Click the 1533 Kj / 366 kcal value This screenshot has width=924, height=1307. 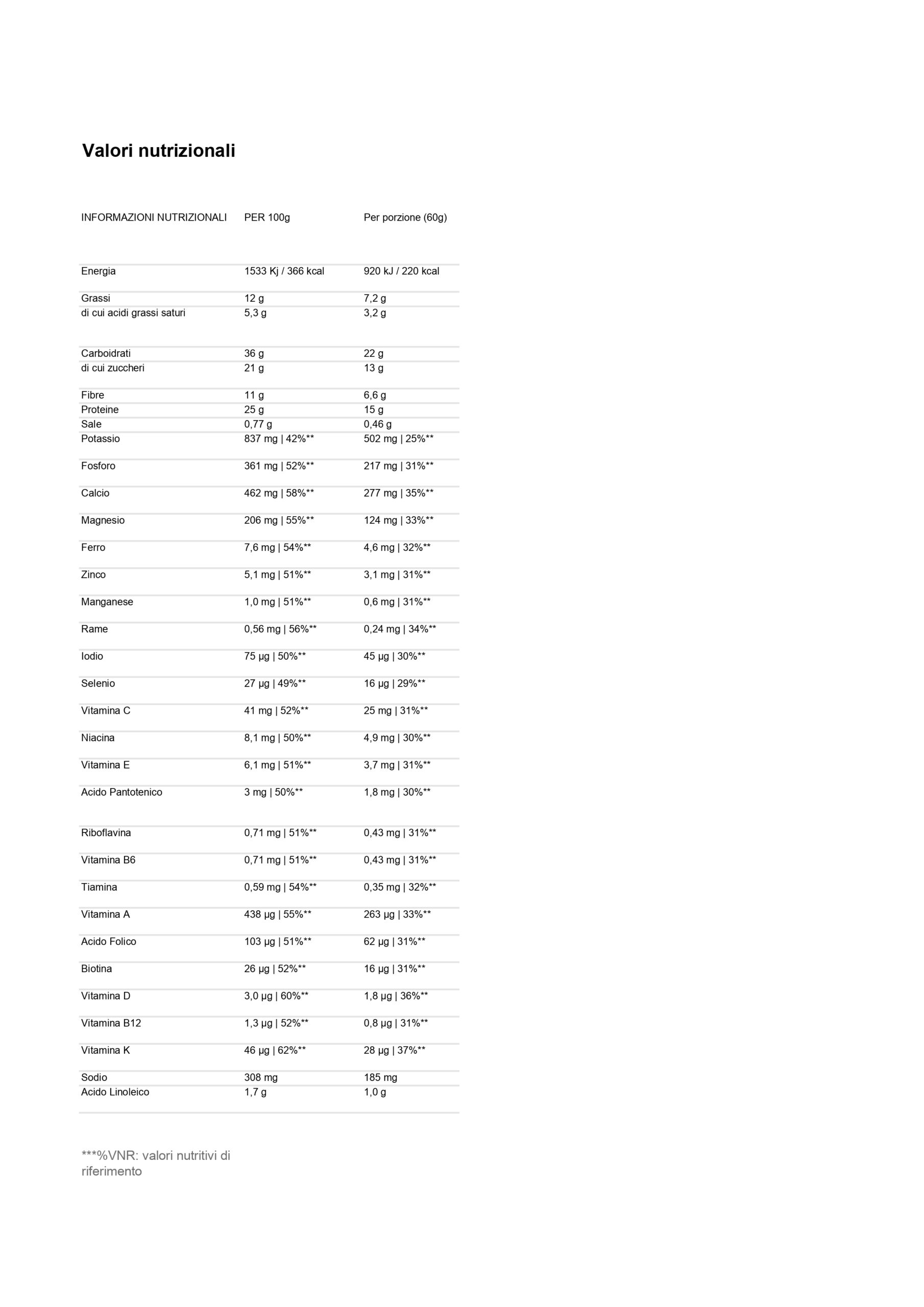284,271
